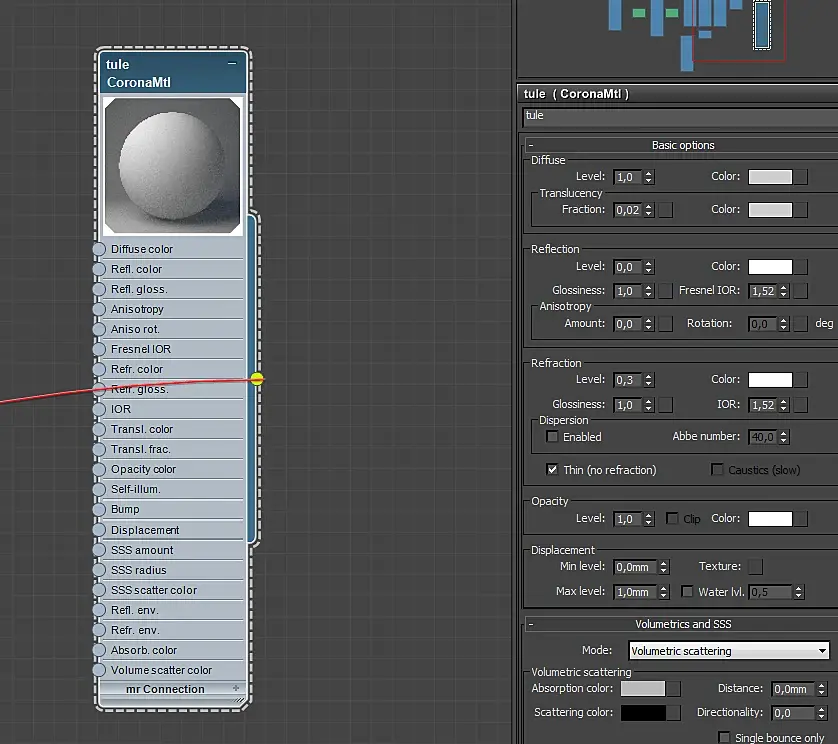Collapse the Volumetrics and SSS rollout
Screen dimensions: 838x744
point(531,624)
